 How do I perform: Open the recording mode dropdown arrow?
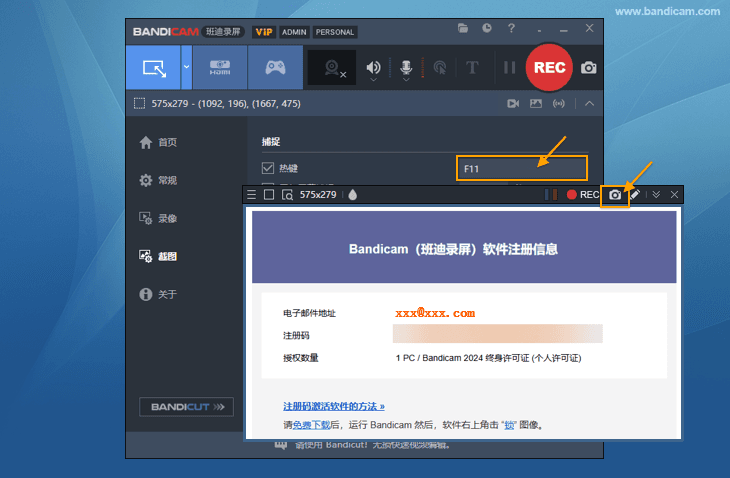[x=186, y=67]
